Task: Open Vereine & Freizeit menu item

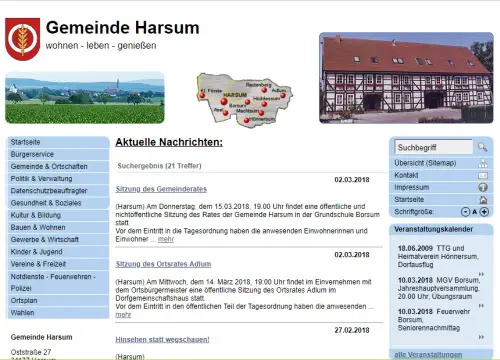Action: (58, 264)
